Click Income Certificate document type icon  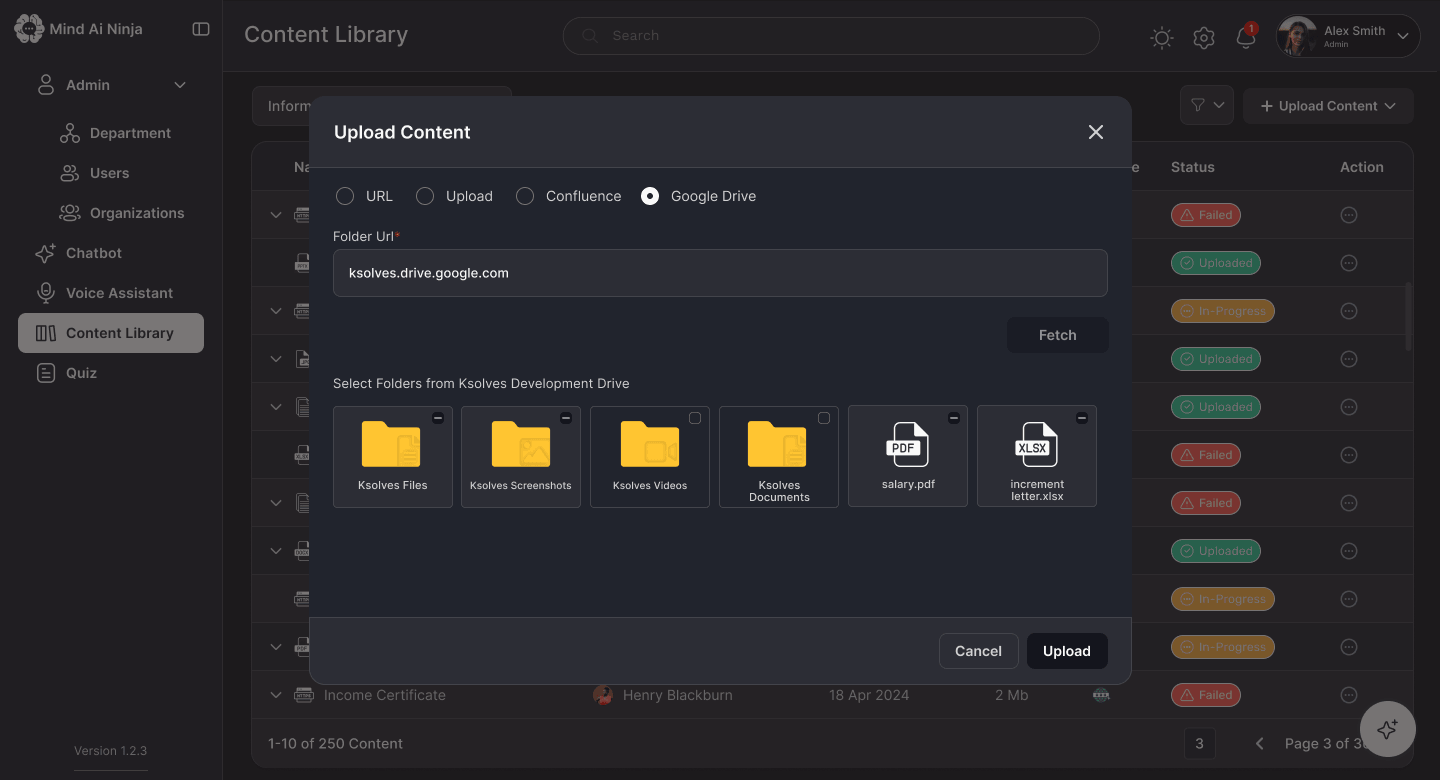304,695
